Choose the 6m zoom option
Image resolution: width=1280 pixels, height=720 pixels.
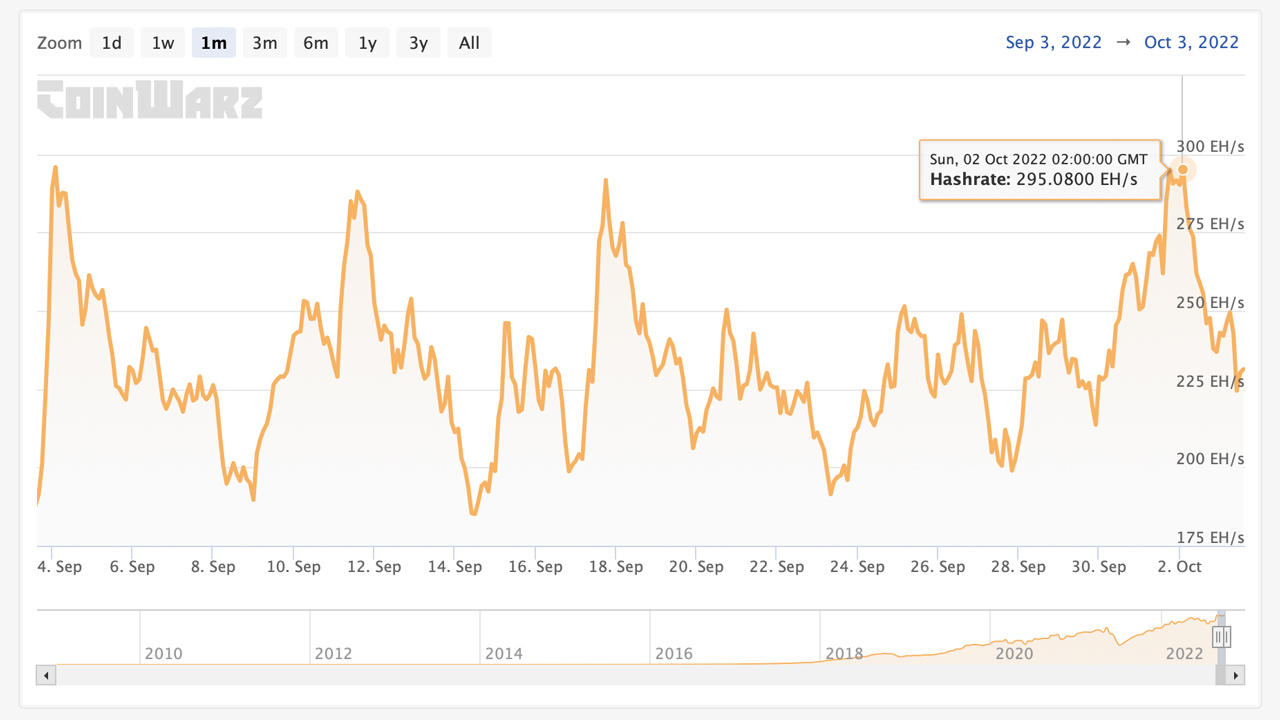(316, 43)
